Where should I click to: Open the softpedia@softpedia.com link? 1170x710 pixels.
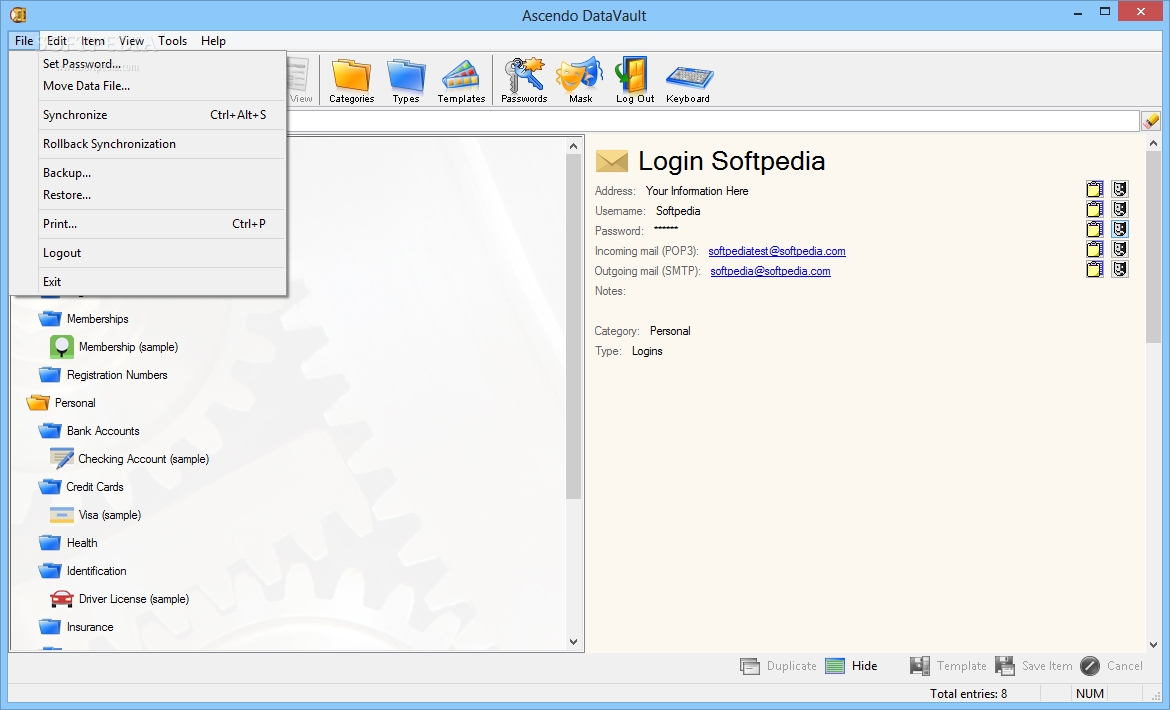770,271
